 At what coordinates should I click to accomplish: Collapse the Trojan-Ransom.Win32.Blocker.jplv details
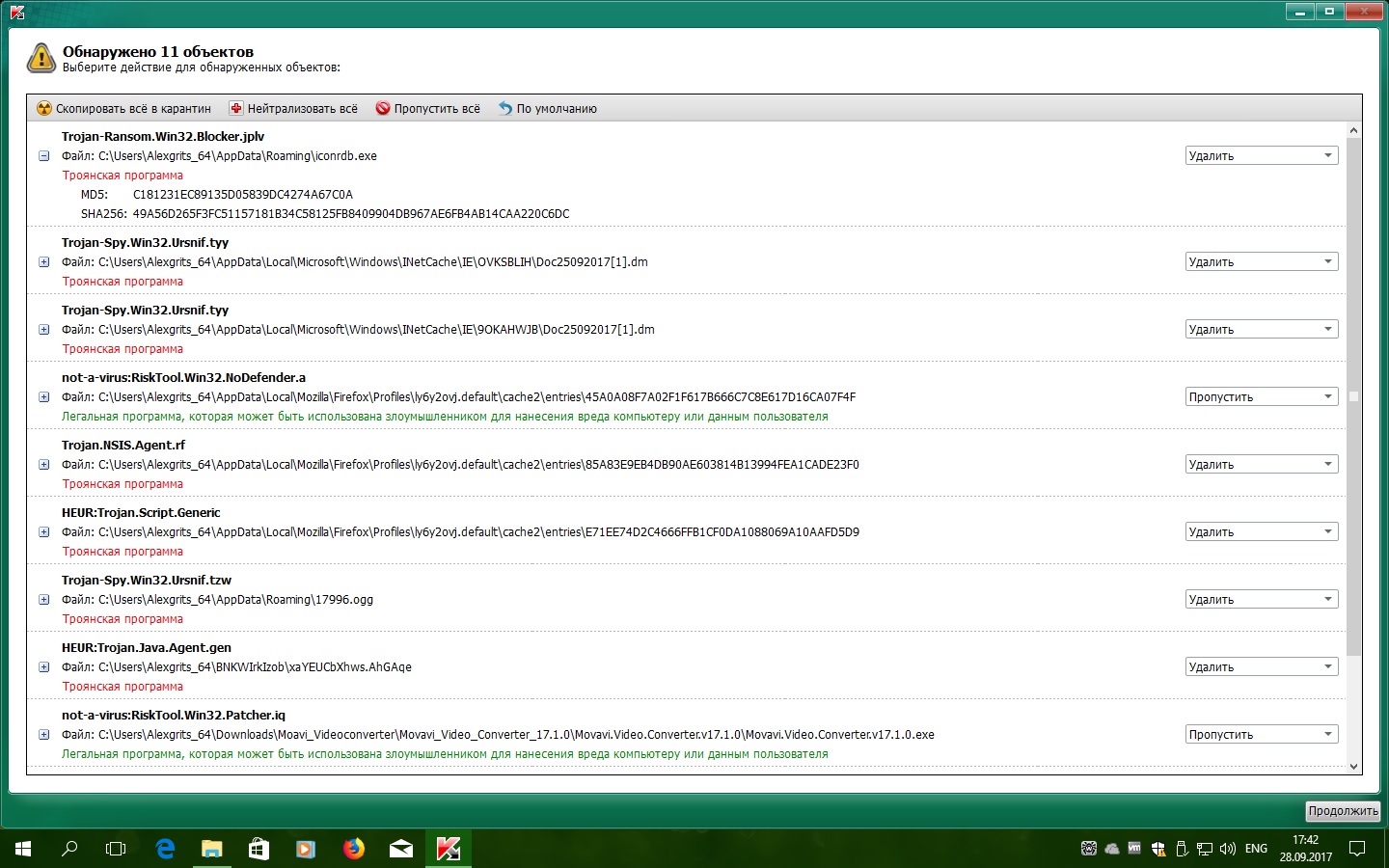(43, 155)
